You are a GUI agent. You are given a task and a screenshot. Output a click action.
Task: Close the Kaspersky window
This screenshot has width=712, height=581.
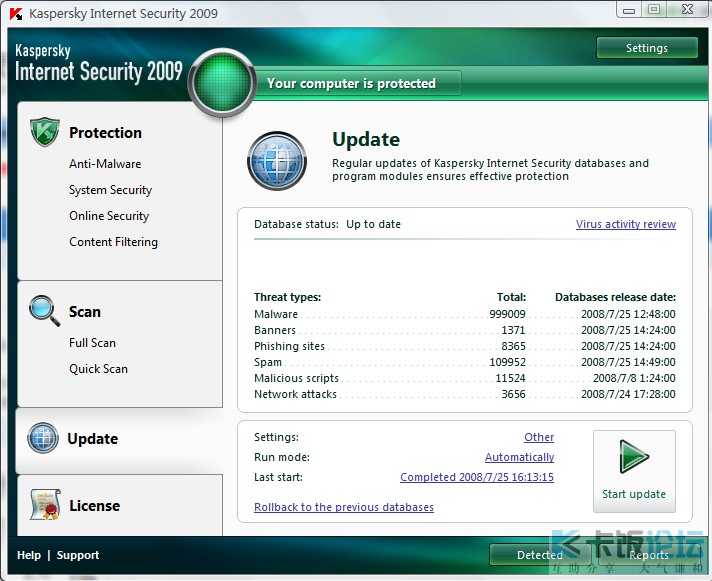(688, 10)
